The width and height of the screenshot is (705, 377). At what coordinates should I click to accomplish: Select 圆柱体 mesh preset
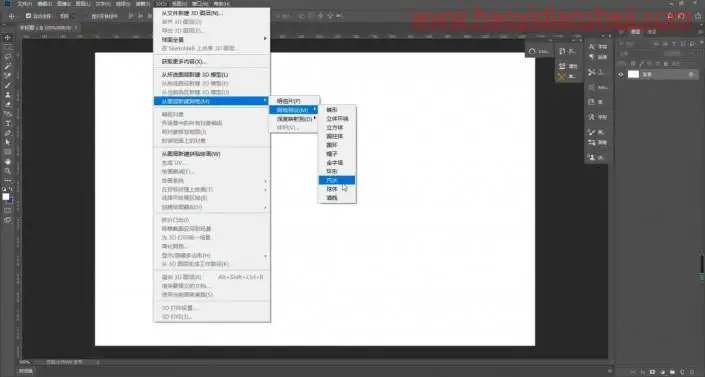[337, 136]
